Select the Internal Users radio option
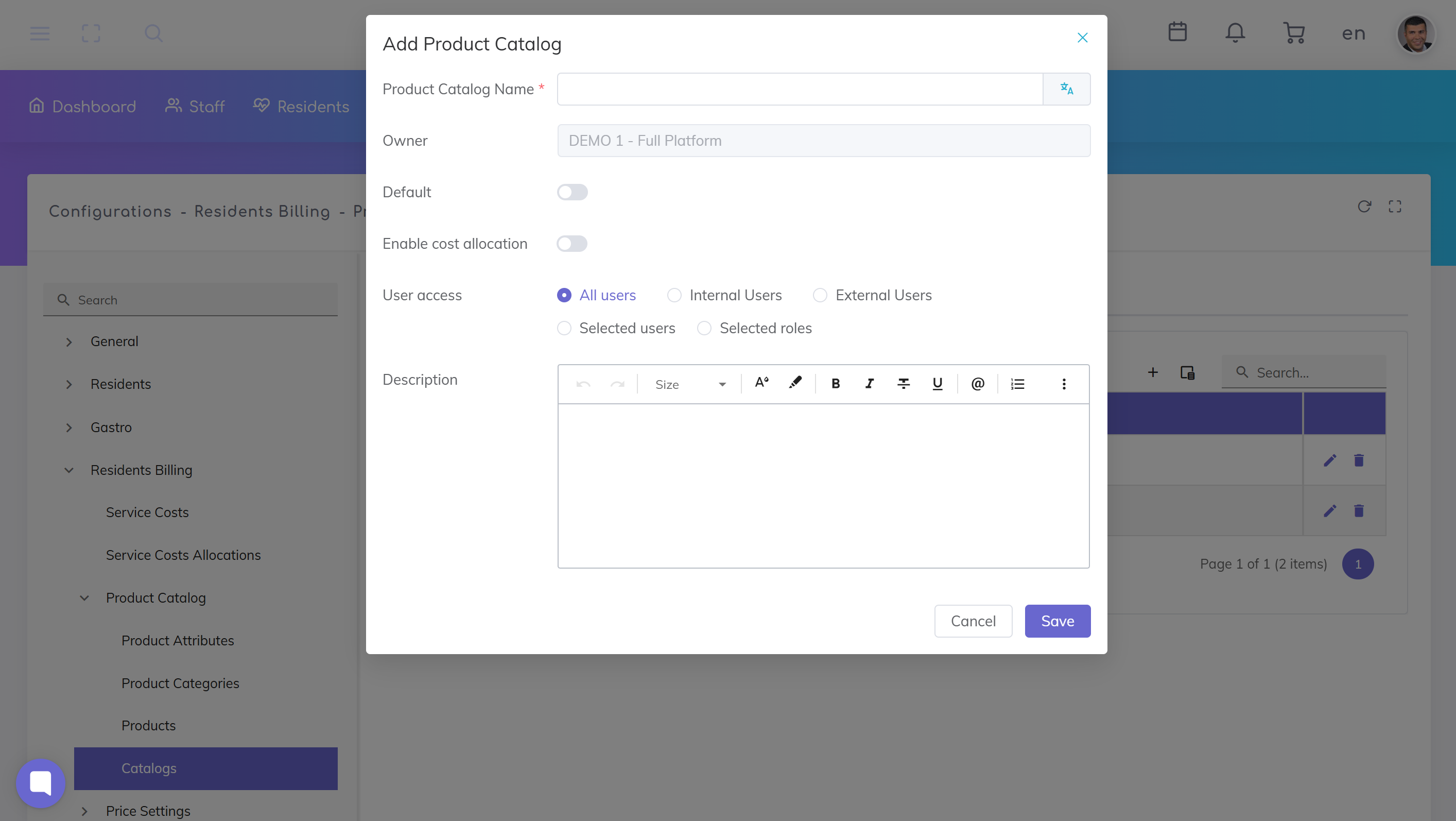The height and width of the screenshot is (821, 1456). coord(674,295)
